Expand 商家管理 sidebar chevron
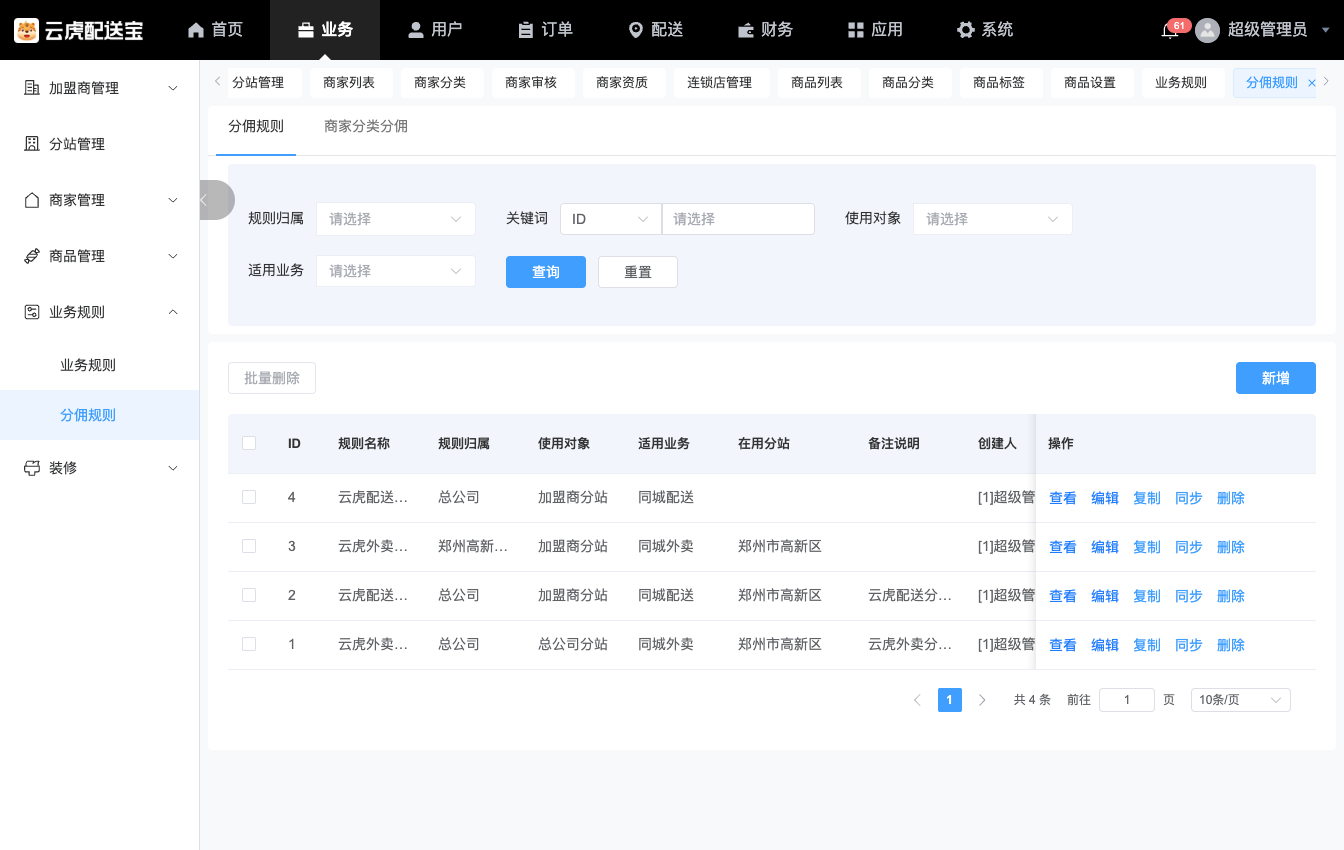The height and width of the screenshot is (850, 1344). 173,200
